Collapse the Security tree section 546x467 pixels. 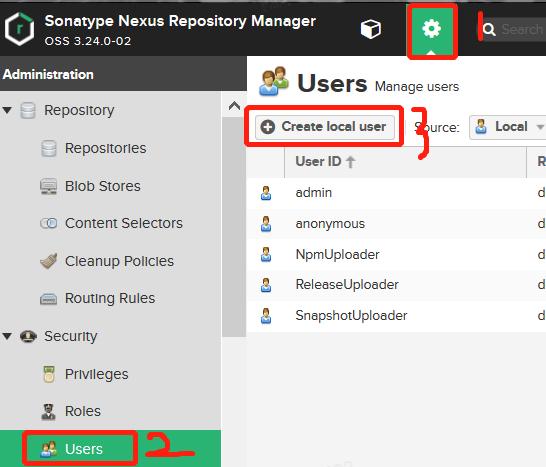pos(7,336)
